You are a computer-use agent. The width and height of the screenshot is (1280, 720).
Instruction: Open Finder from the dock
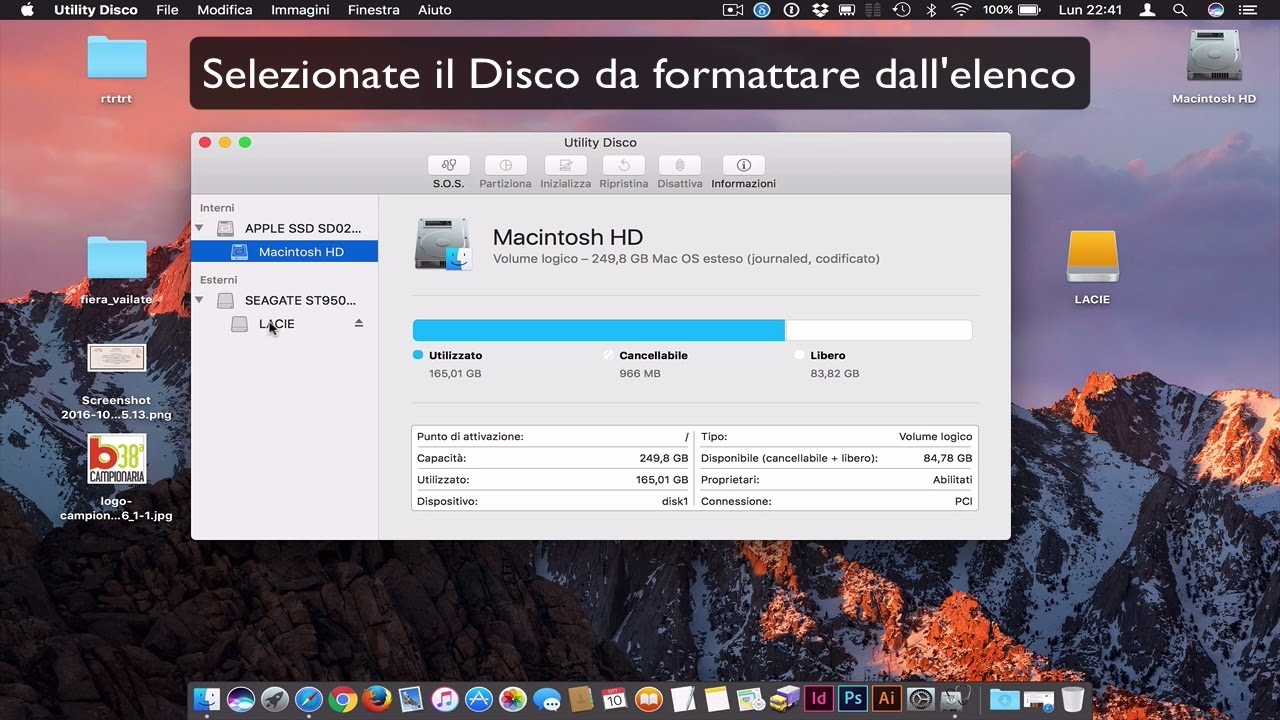tap(207, 698)
